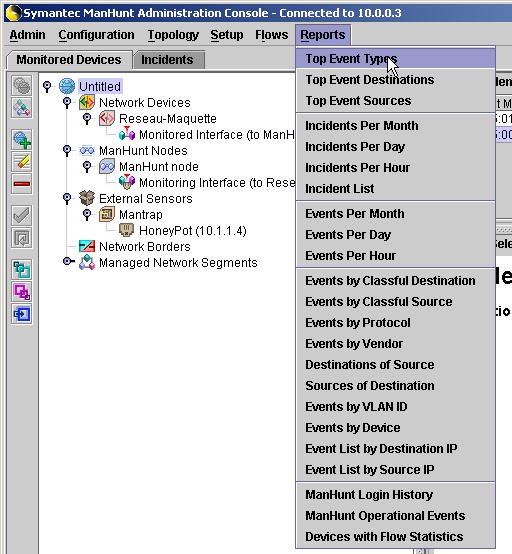Screen dimensions: 512x554
Task: Open Incidents Per Month report
Action: (395, 126)
